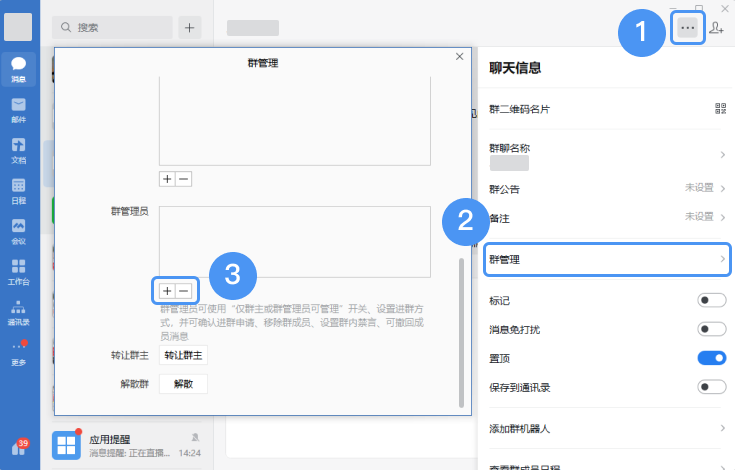Open the 添加群机器人 row

(x=607, y=428)
